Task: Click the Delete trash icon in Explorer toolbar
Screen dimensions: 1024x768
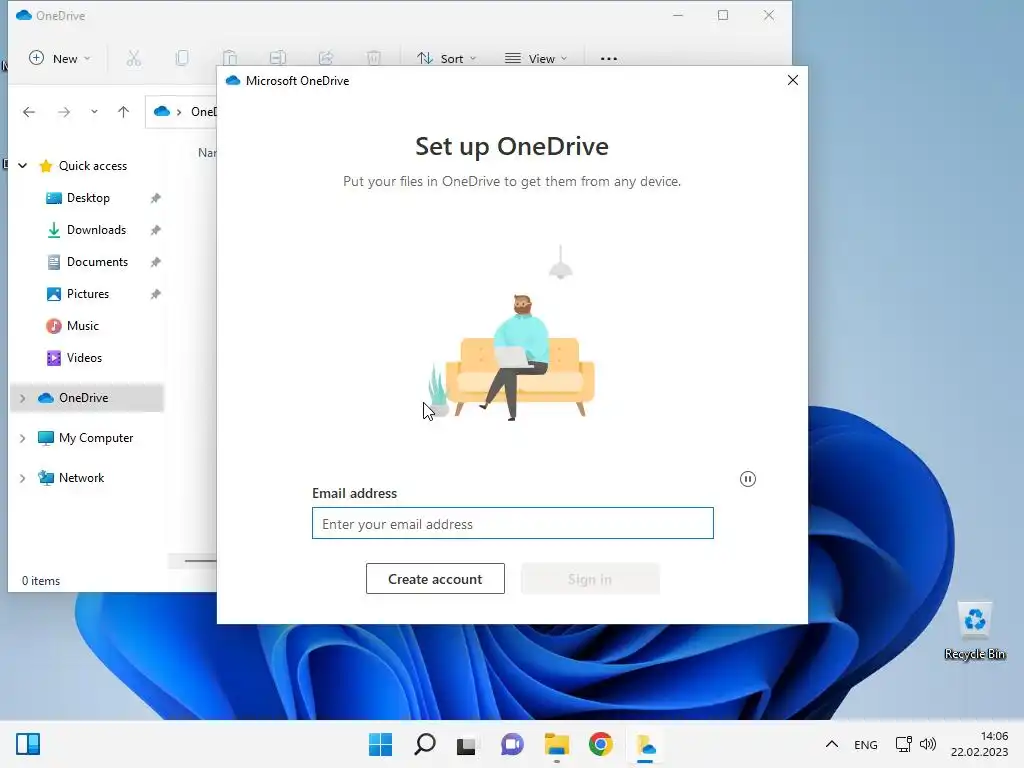Action: (x=374, y=58)
